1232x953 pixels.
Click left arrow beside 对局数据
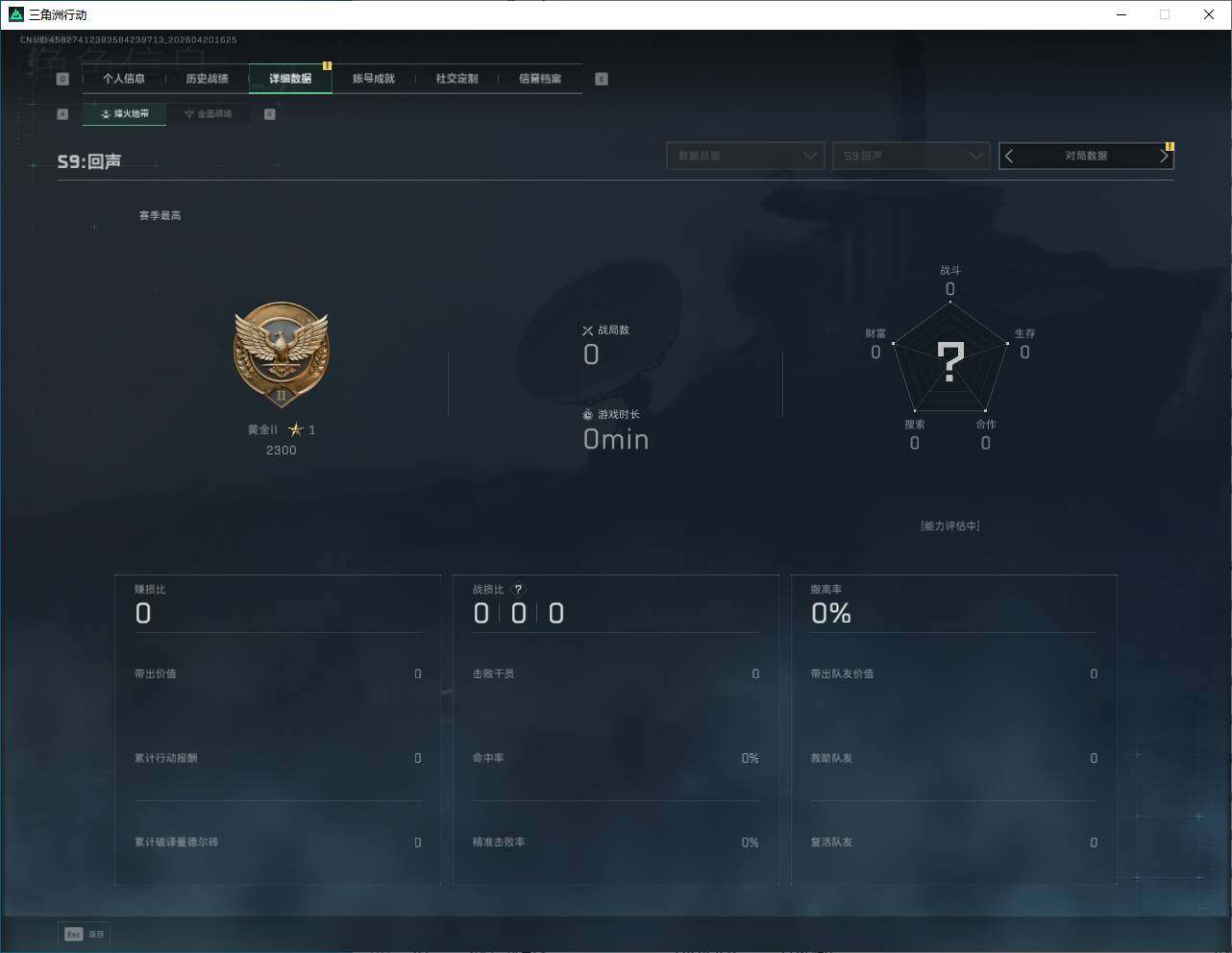point(1009,156)
